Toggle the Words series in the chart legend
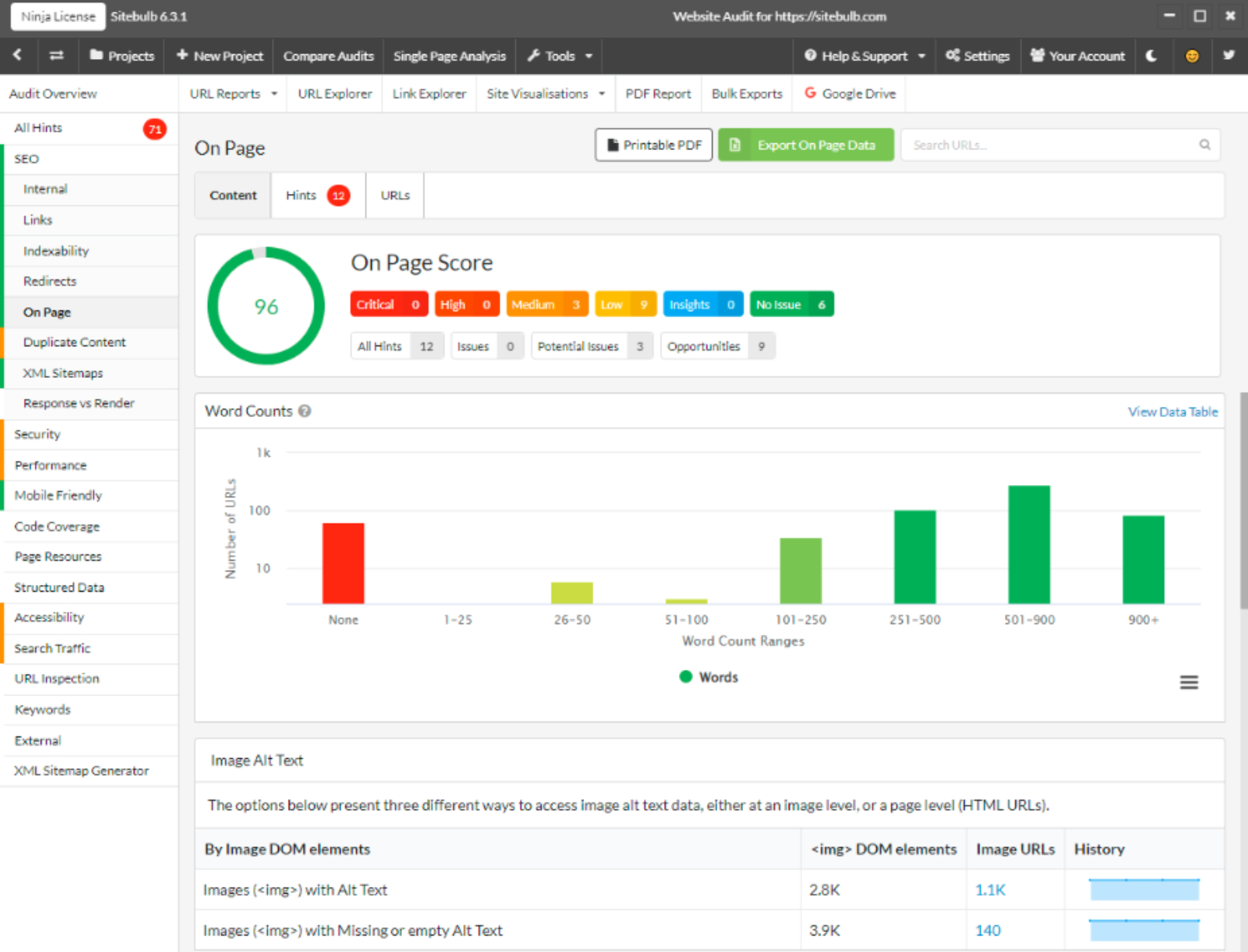The height and width of the screenshot is (952, 1248). [709, 677]
